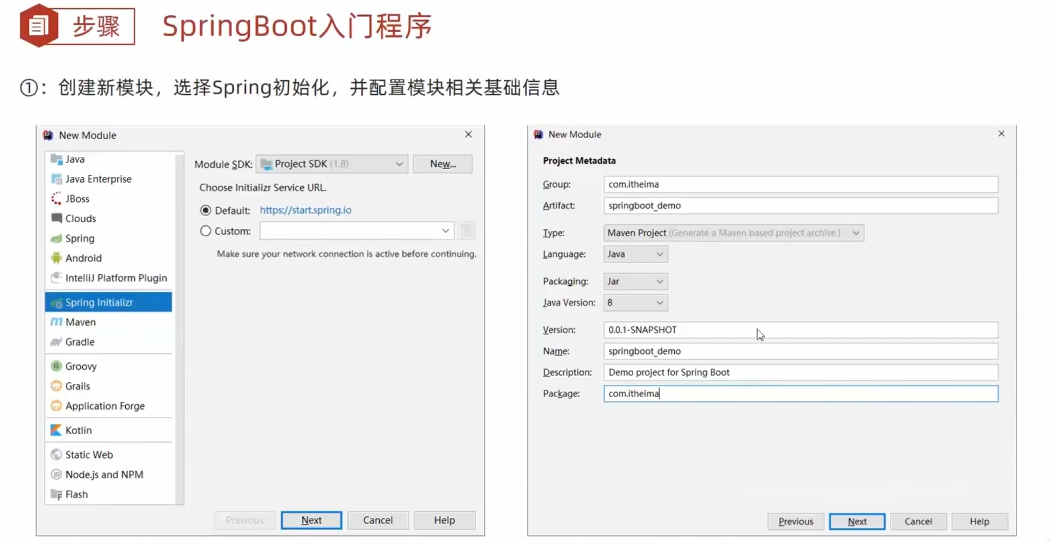Click the Application Forge icon
The image size is (1050, 541).
pyautogui.click(x=56, y=406)
